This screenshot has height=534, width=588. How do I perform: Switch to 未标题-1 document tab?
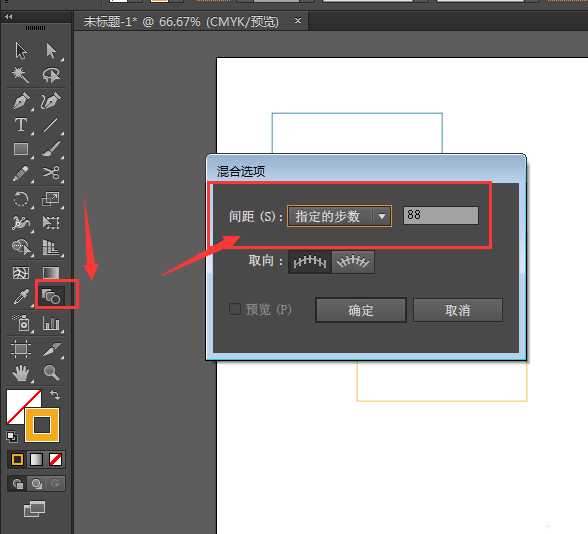point(181,21)
